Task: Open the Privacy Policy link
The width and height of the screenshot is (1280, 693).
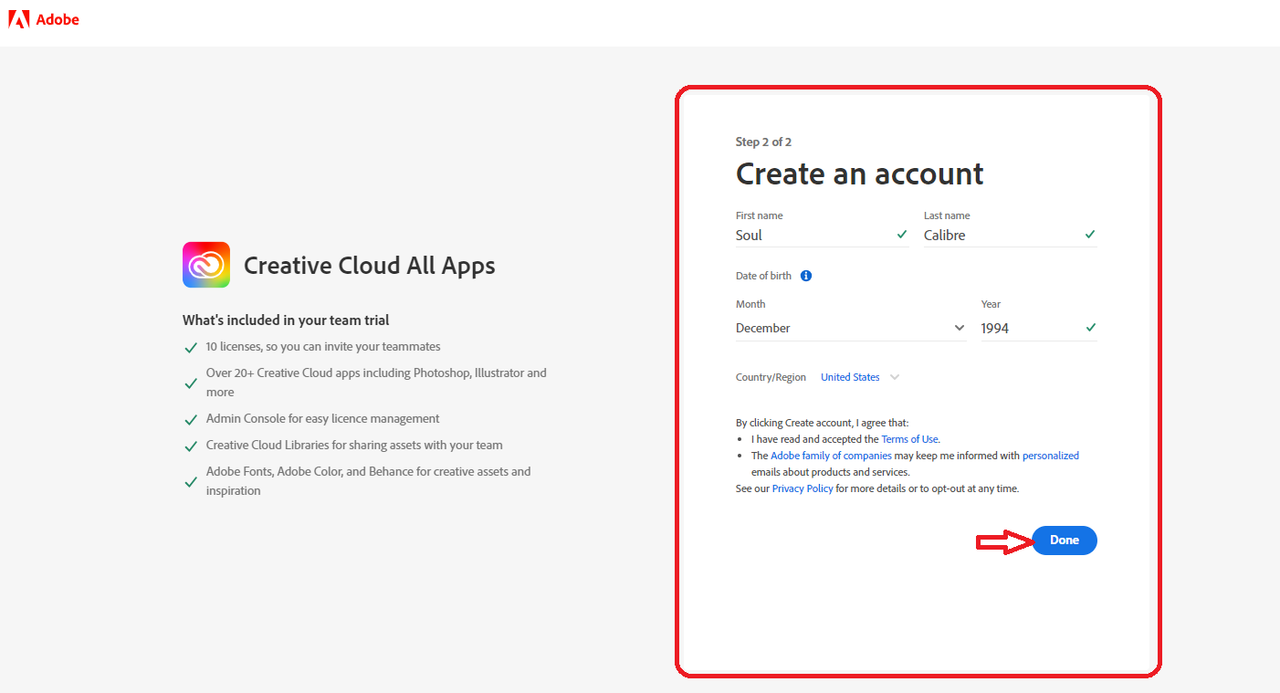Action: (802, 488)
